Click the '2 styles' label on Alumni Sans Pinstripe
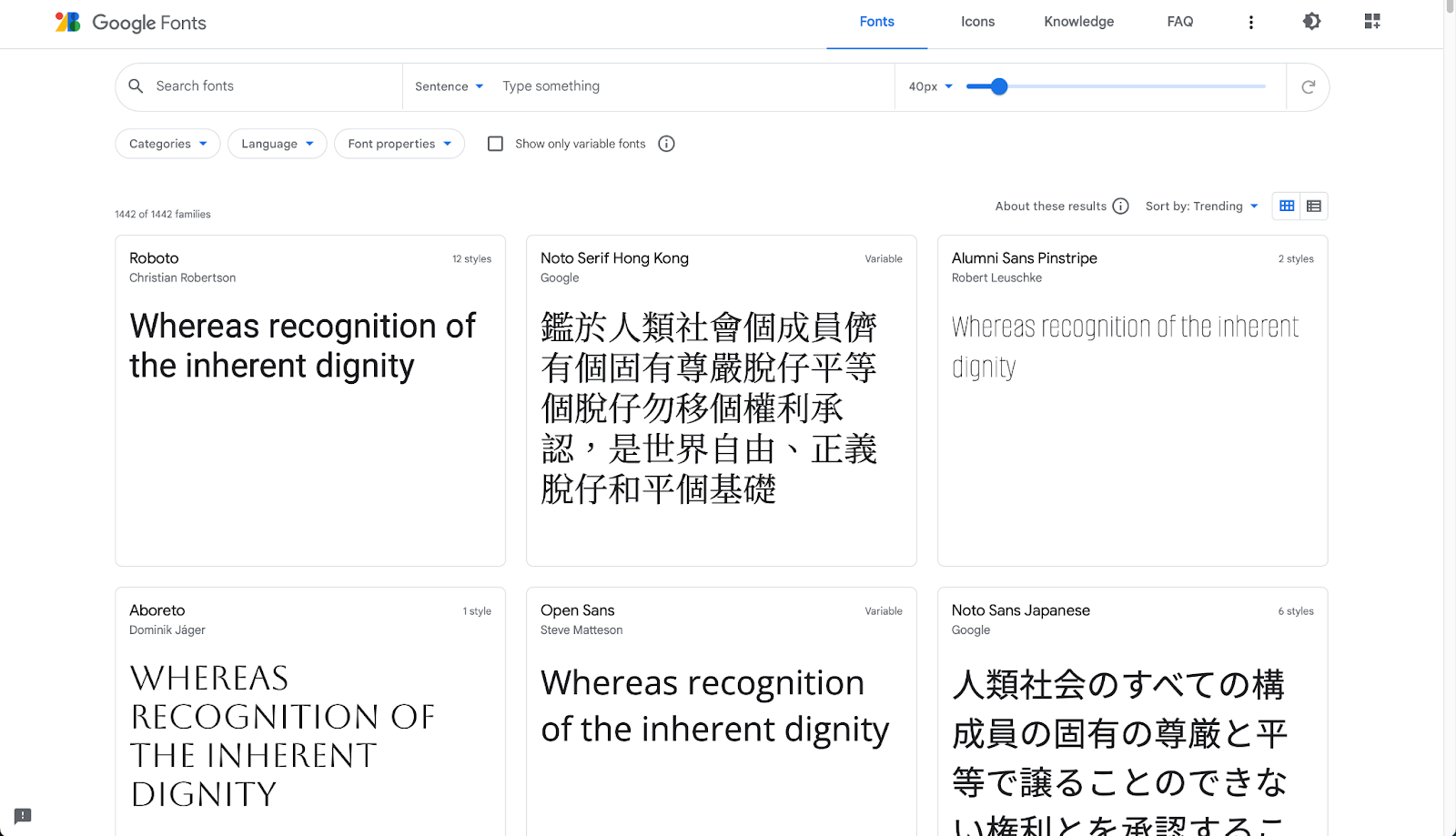Screen dimensions: 1456x836 tap(1296, 259)
